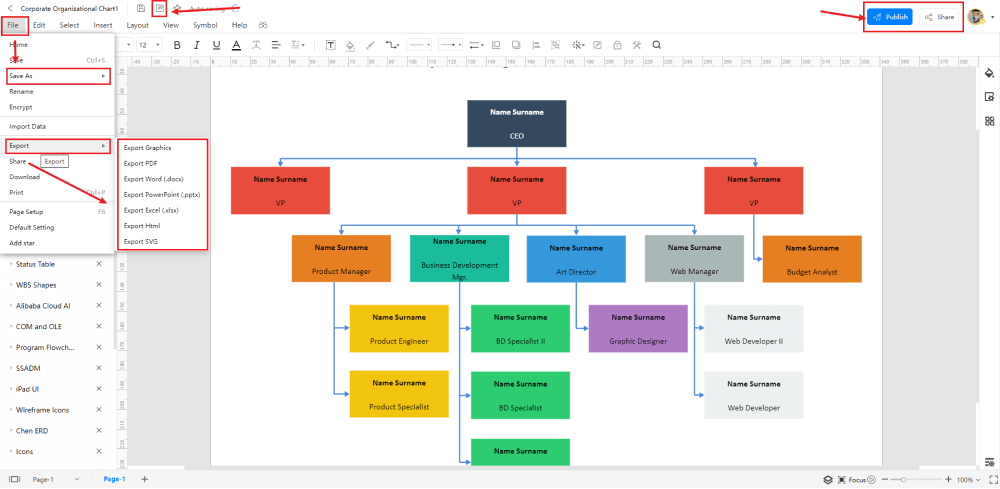This screenshot has width=1000, height=489.
Task: Open the View menu
Action: (170, 25)
